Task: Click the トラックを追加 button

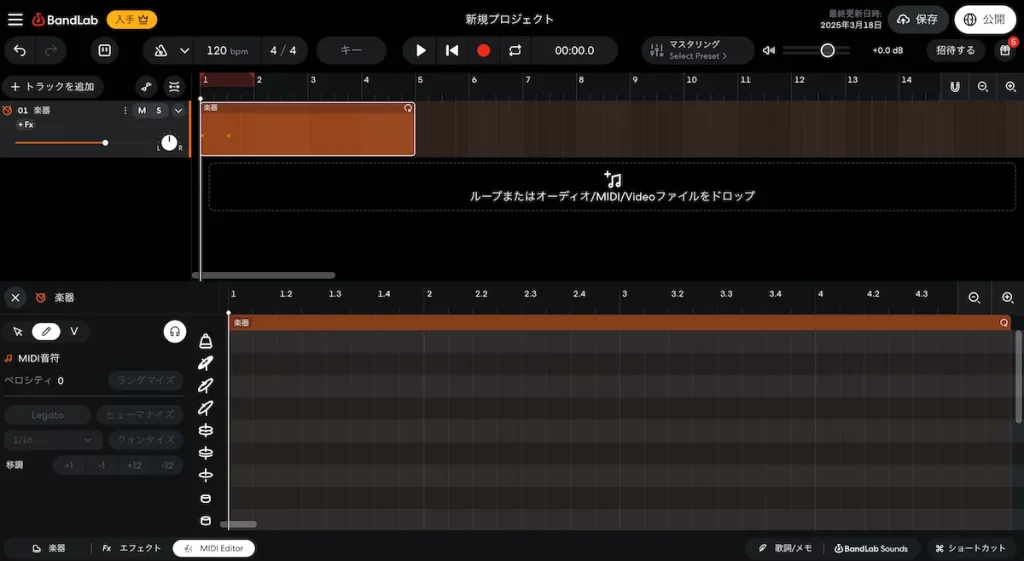Action: (x=52, y=87)
